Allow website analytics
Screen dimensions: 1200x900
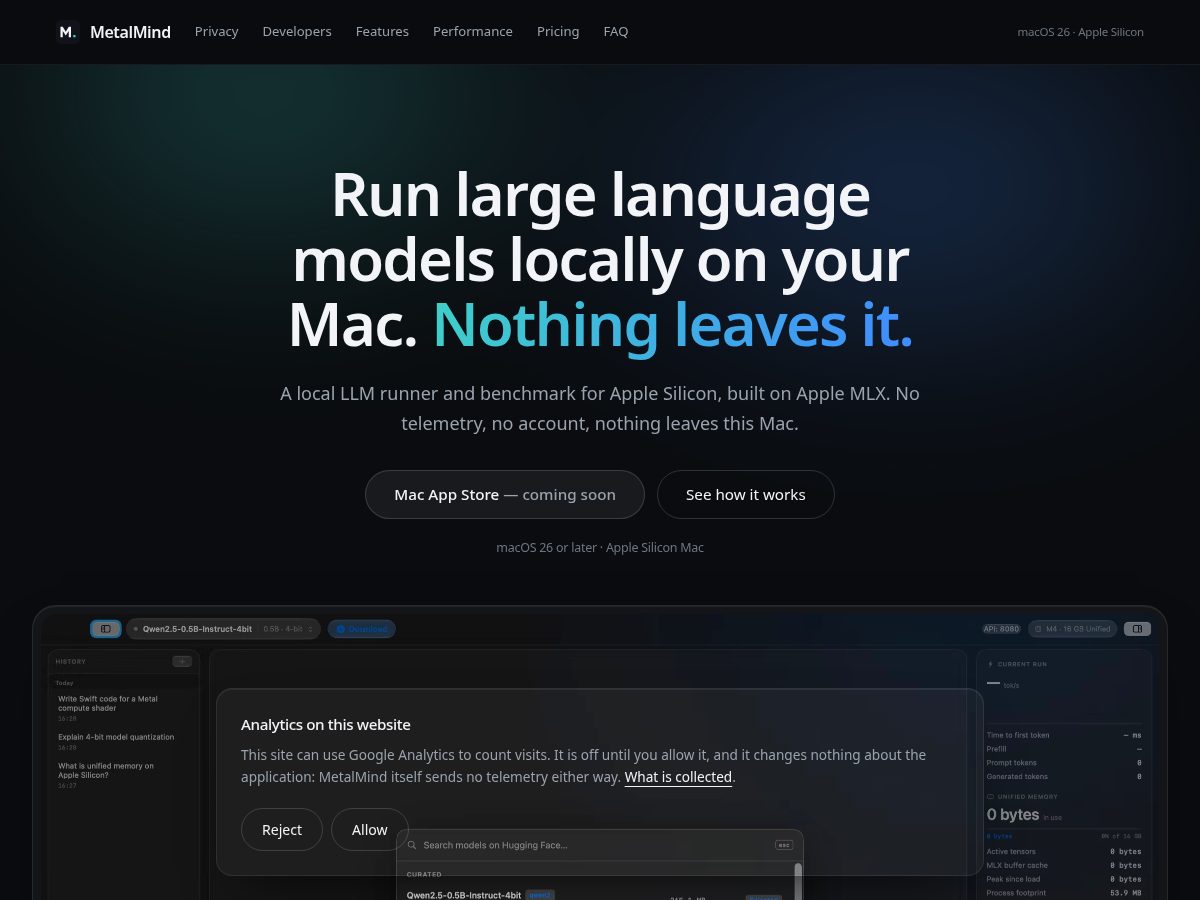point(370,830)
